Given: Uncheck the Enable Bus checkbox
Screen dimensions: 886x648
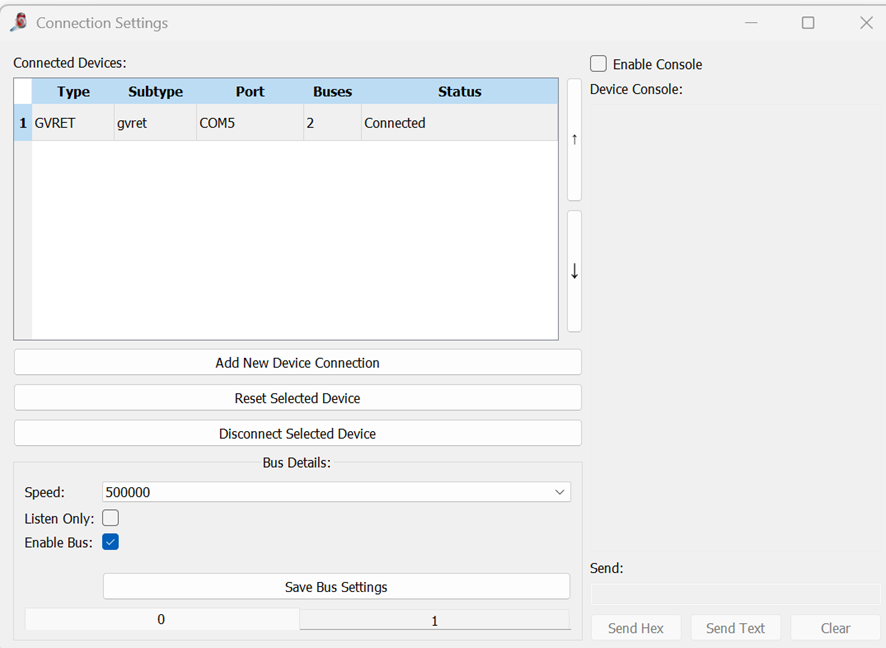Looking at the screenshot, I should [x=111, y=542].
